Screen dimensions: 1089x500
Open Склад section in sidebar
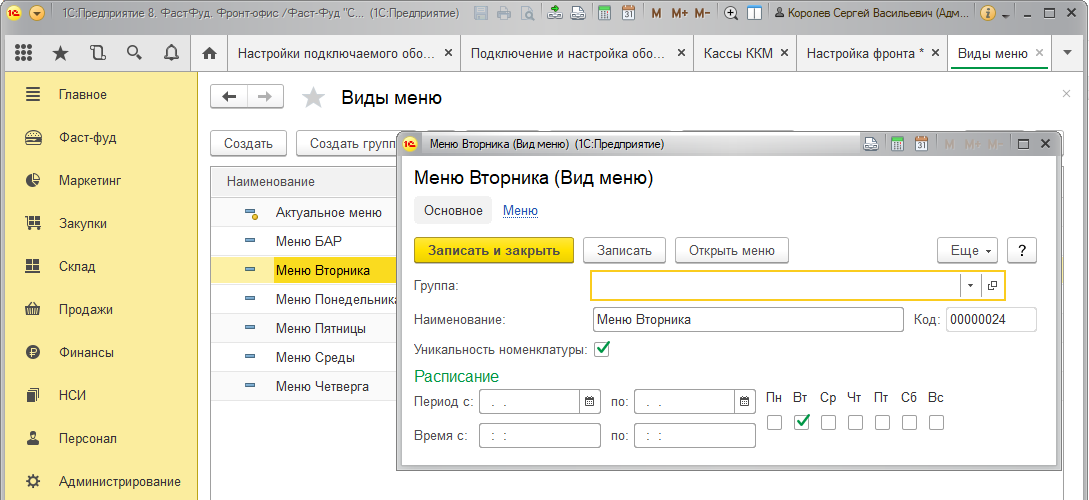99,267
